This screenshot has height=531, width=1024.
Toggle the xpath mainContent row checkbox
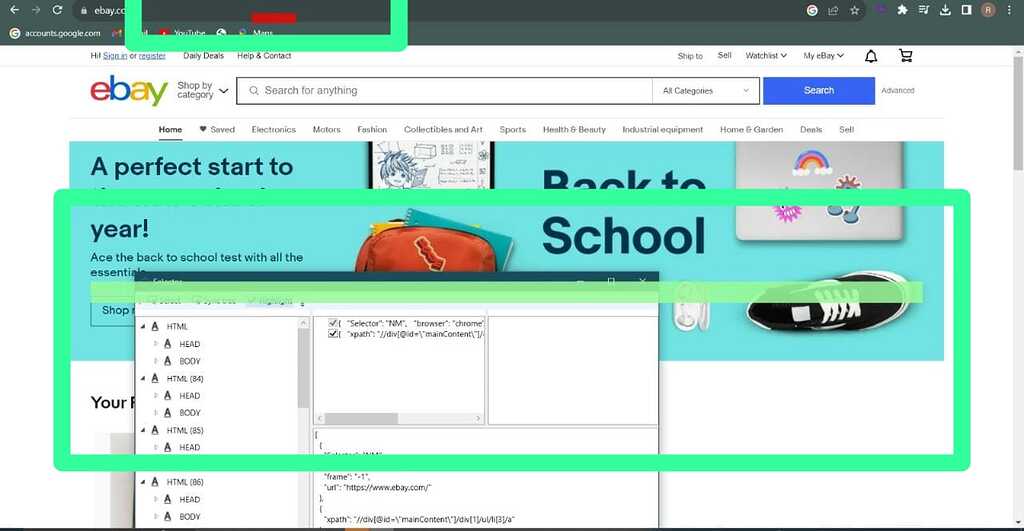334,334
